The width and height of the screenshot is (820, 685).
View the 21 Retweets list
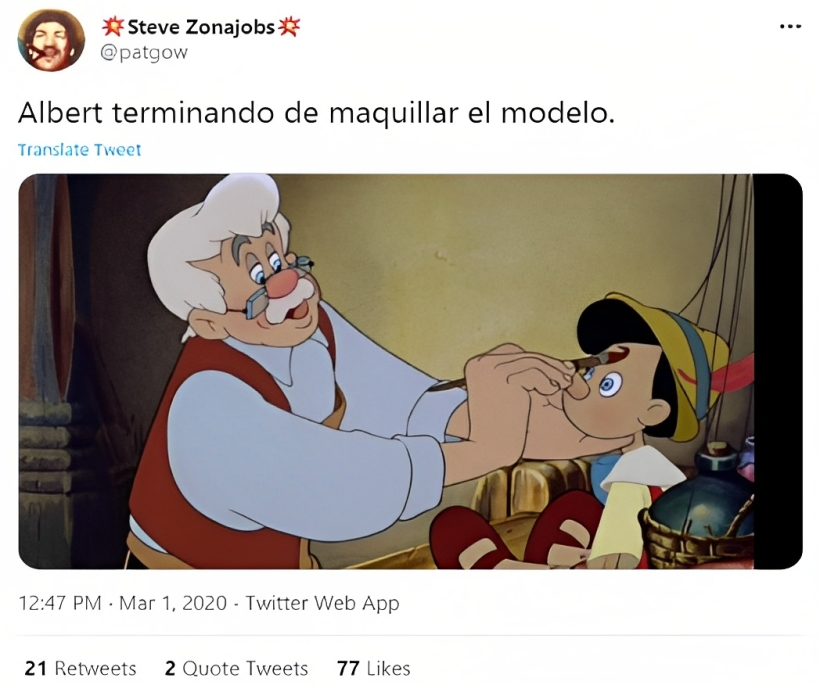(81, 668)
